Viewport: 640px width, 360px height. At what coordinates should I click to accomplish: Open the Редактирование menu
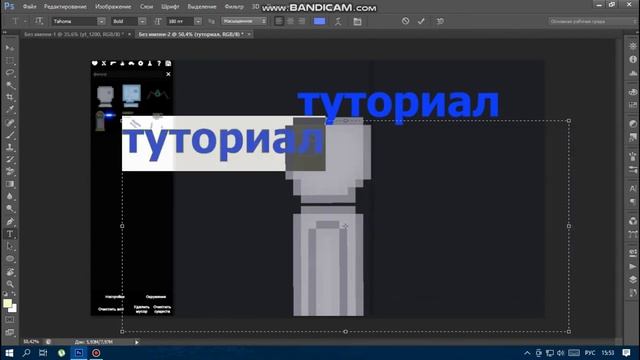(x=65, y=7)
